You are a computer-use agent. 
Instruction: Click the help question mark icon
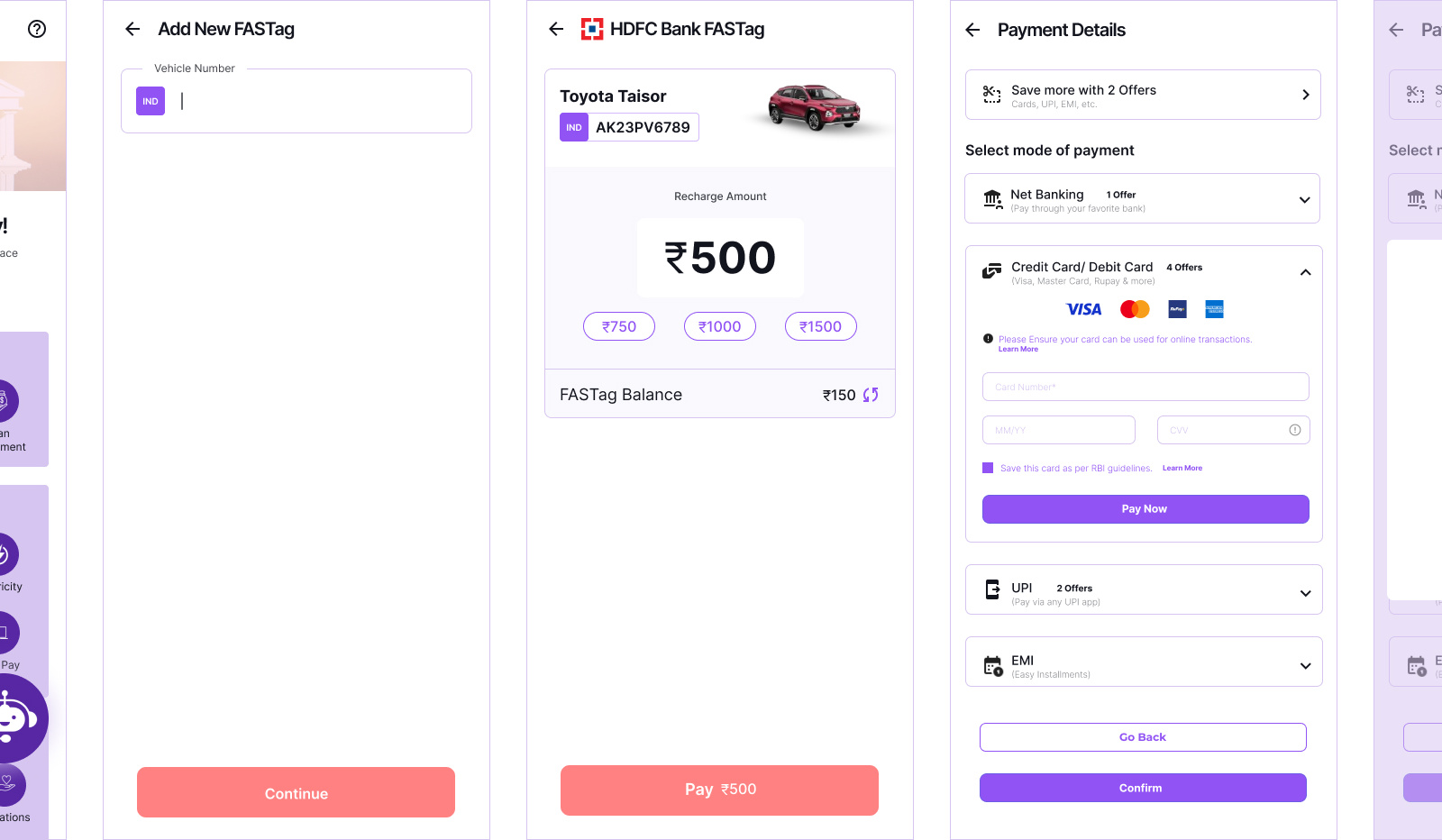(37, 29)
